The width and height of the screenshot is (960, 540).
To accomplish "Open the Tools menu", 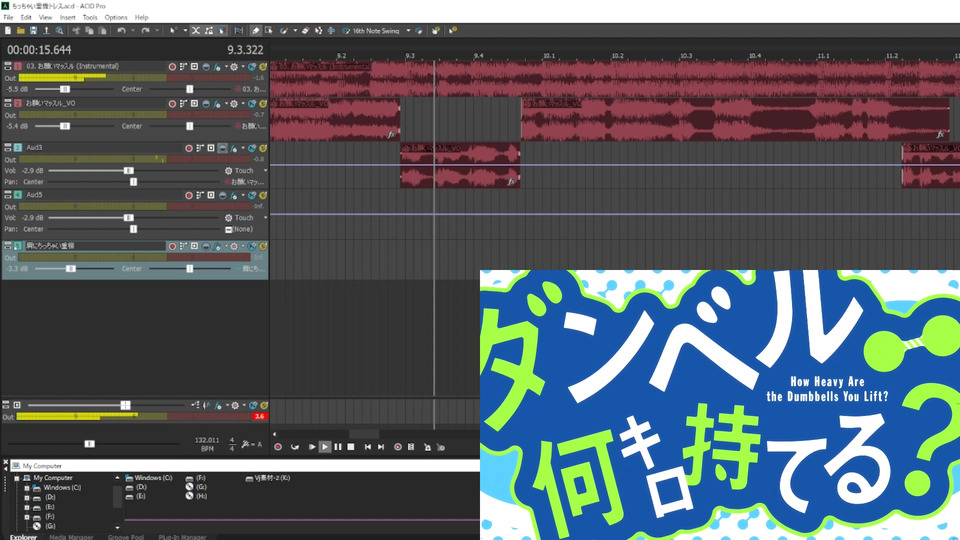I will pyautogui.click(x=90, y=17).
